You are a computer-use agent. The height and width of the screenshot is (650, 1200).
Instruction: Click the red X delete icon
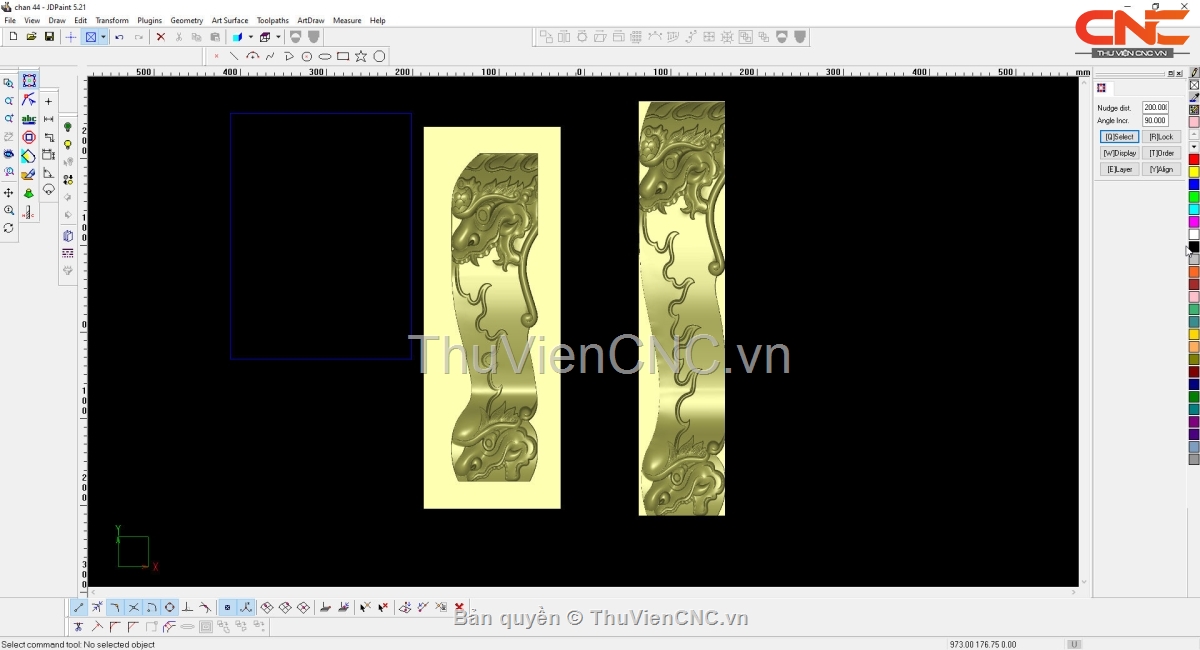160,37
